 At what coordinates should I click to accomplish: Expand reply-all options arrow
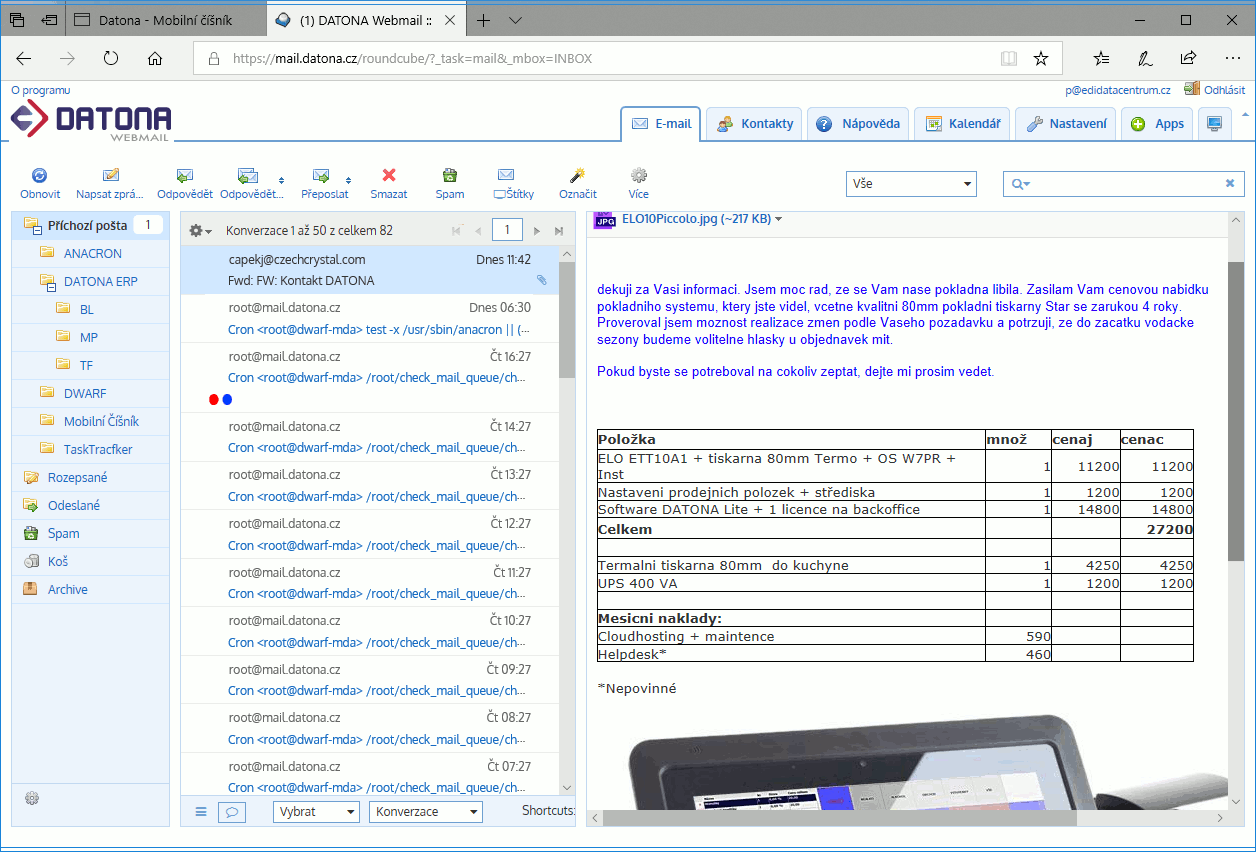pos(281,181)
